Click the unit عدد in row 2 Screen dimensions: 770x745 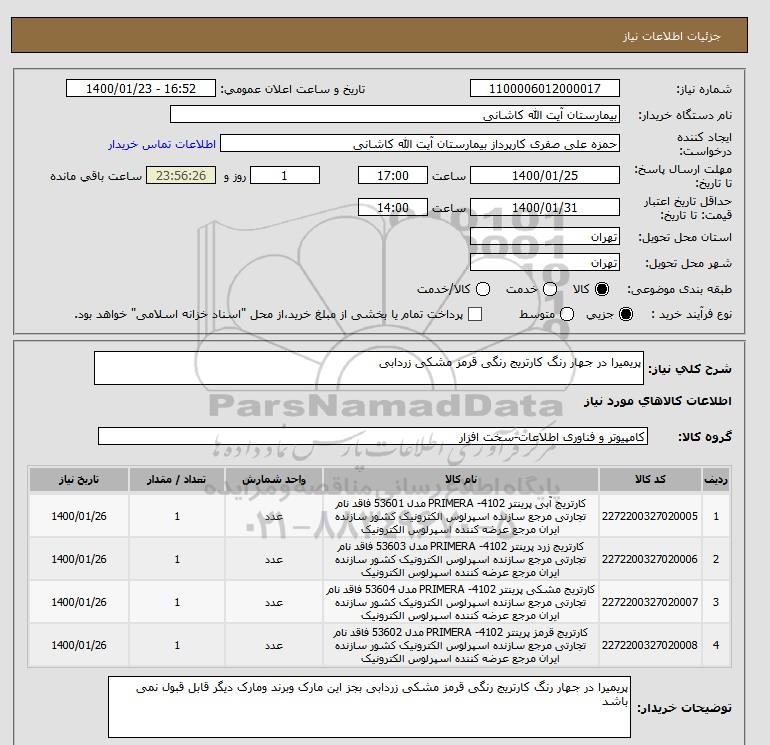(x=274, y=559)
